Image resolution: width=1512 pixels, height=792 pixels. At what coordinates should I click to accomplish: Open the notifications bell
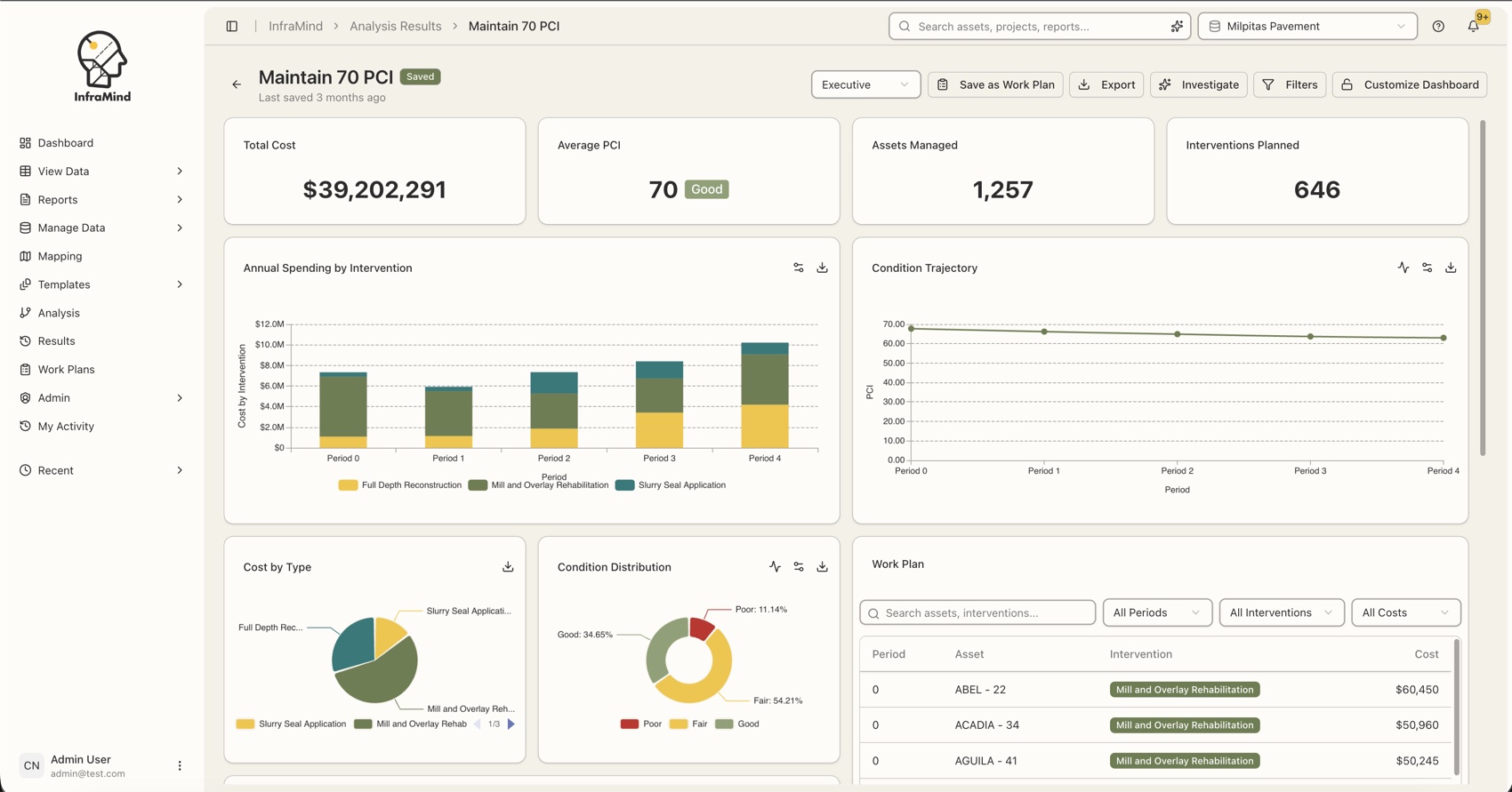tap(1474, 27)
